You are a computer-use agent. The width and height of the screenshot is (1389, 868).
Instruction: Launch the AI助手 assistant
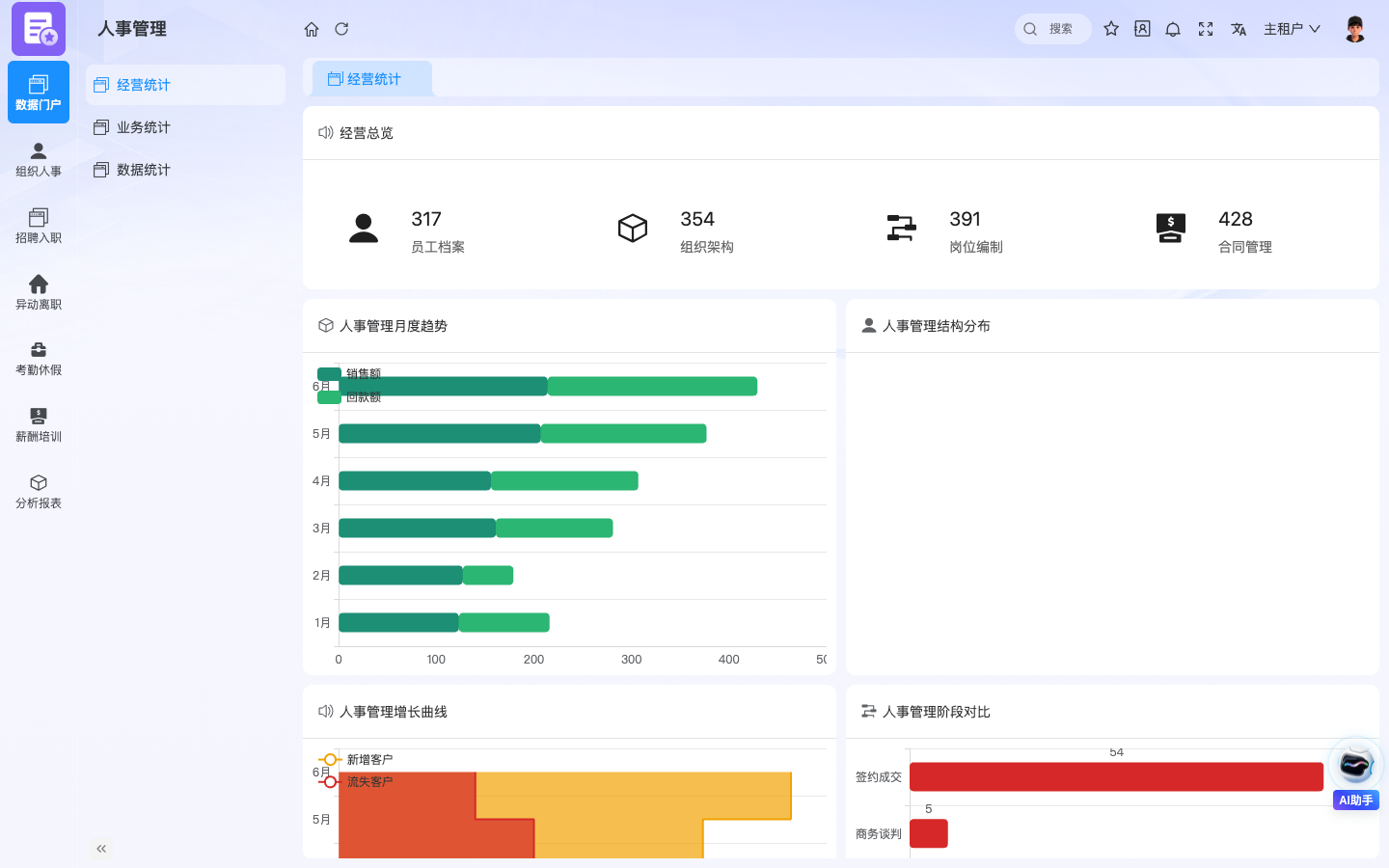click(1355, 774)
